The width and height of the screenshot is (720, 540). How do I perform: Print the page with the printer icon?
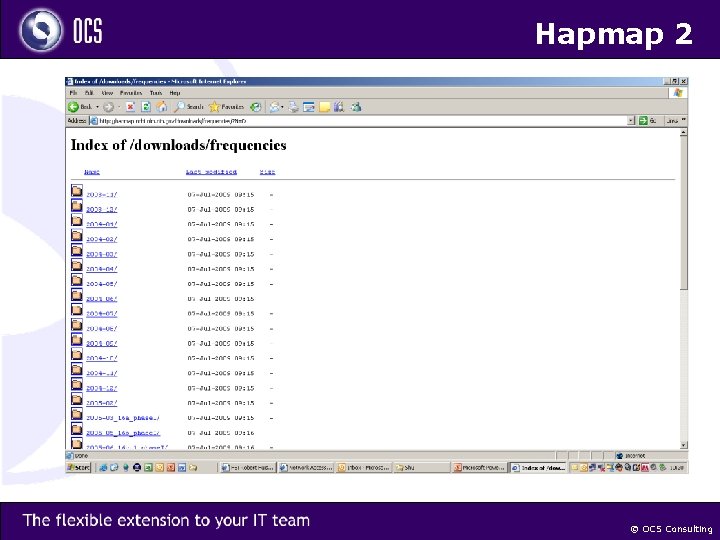coord(293,107)
